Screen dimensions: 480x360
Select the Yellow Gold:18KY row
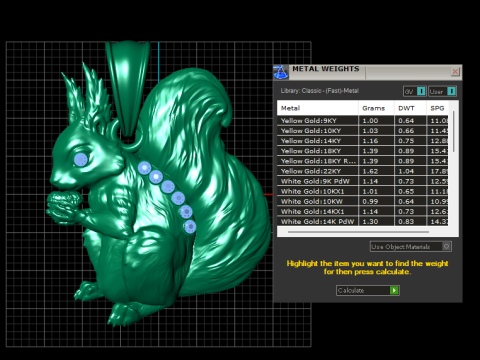[x=363, y=151]
